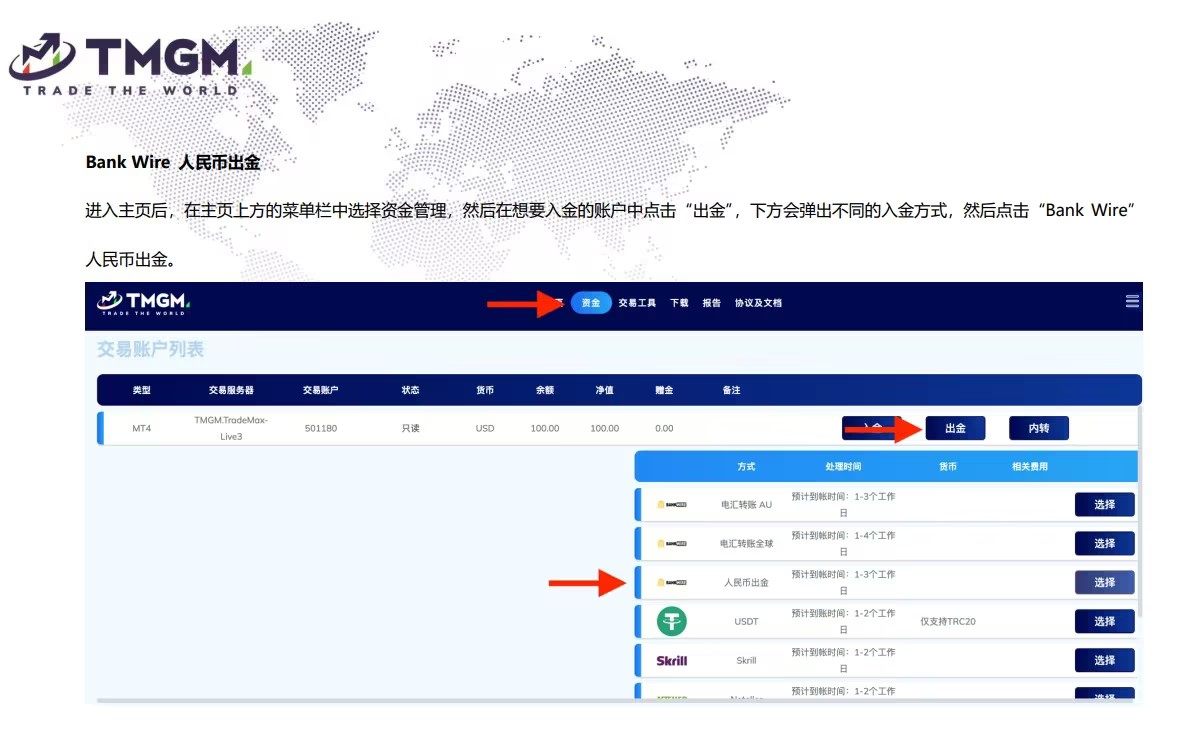This screenshot has width=1196, height=743.
Task: Click the 出金 withdrawal button
Action: pyautogui.click(x=955, y=428)
